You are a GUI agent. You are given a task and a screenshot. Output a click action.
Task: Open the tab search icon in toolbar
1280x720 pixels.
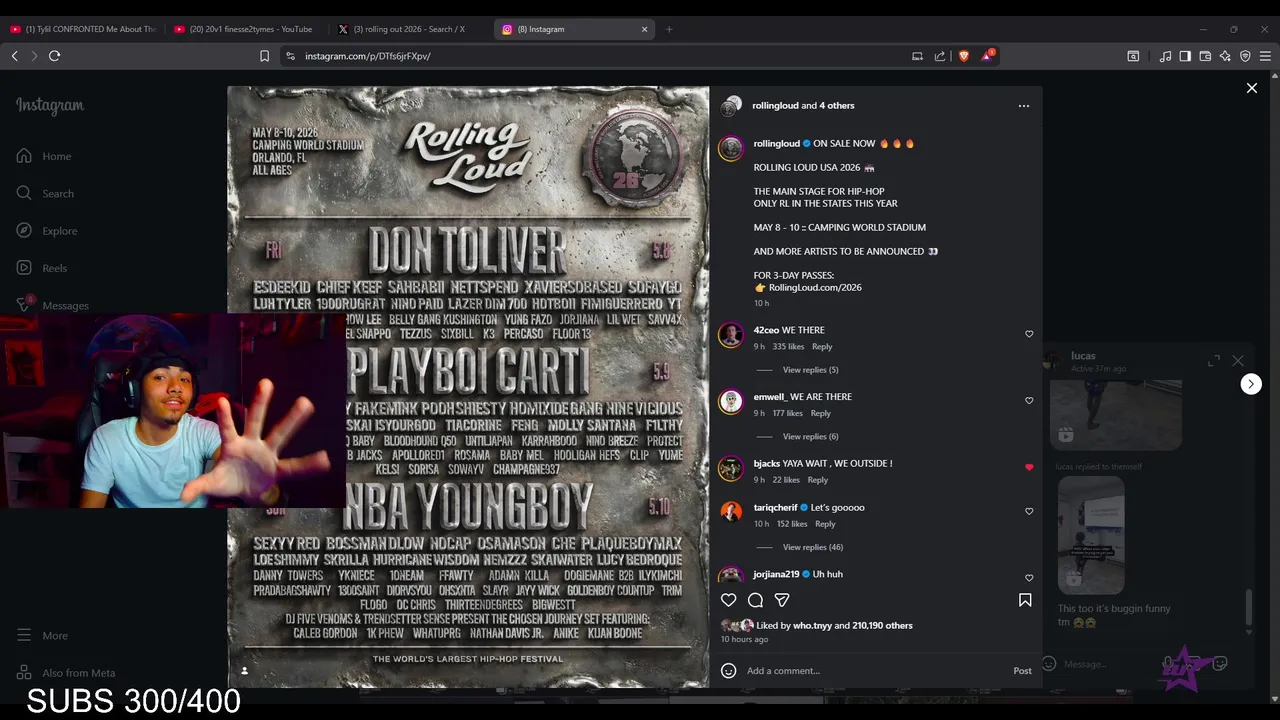click(1133, 56)
